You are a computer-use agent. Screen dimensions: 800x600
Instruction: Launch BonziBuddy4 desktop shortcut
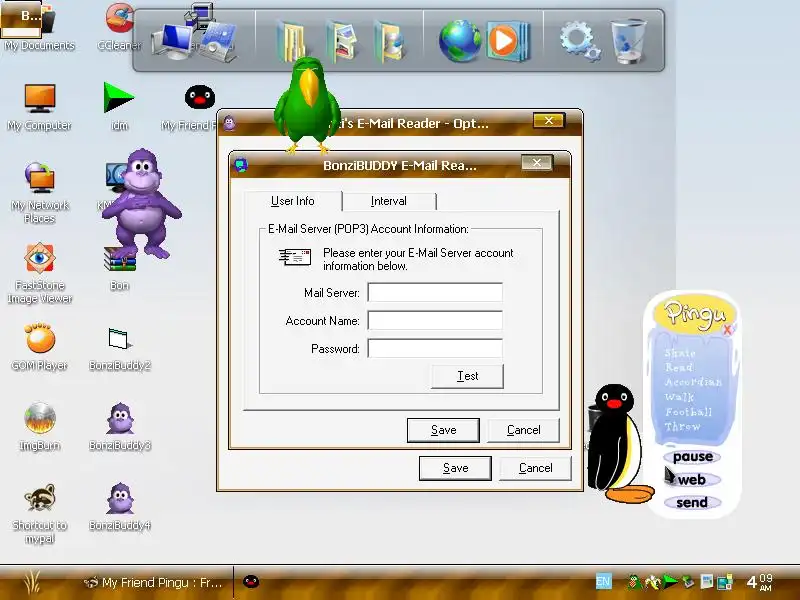click(119, 506)
